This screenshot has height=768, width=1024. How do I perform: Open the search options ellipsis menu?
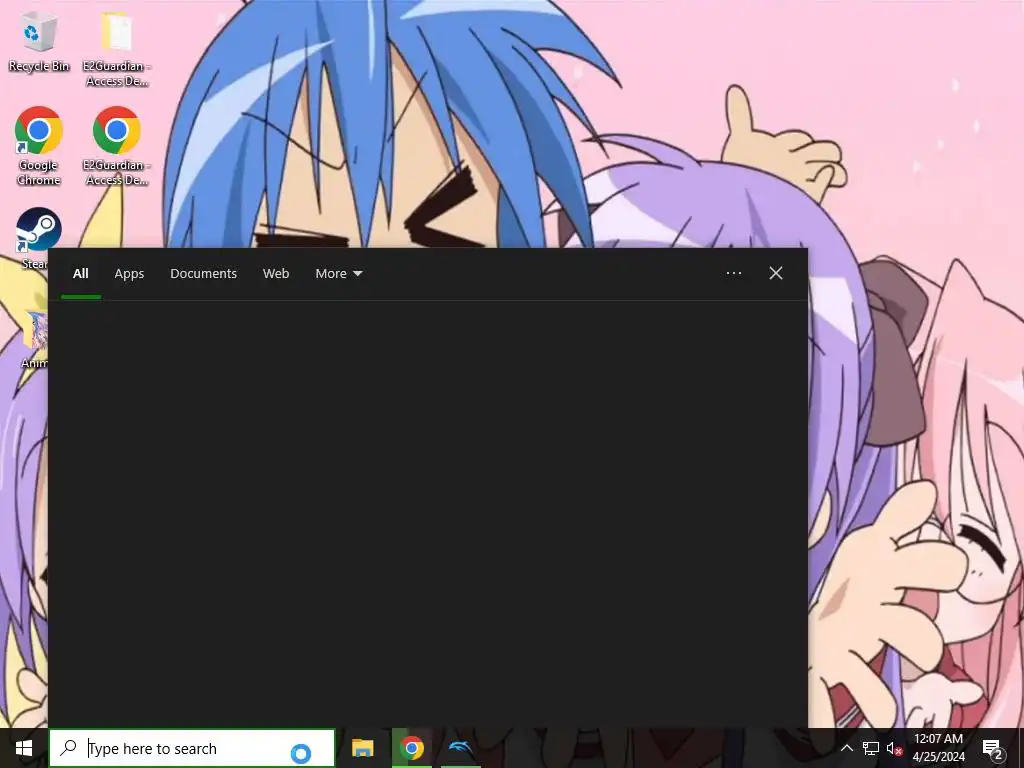click(x=733, y=273)
